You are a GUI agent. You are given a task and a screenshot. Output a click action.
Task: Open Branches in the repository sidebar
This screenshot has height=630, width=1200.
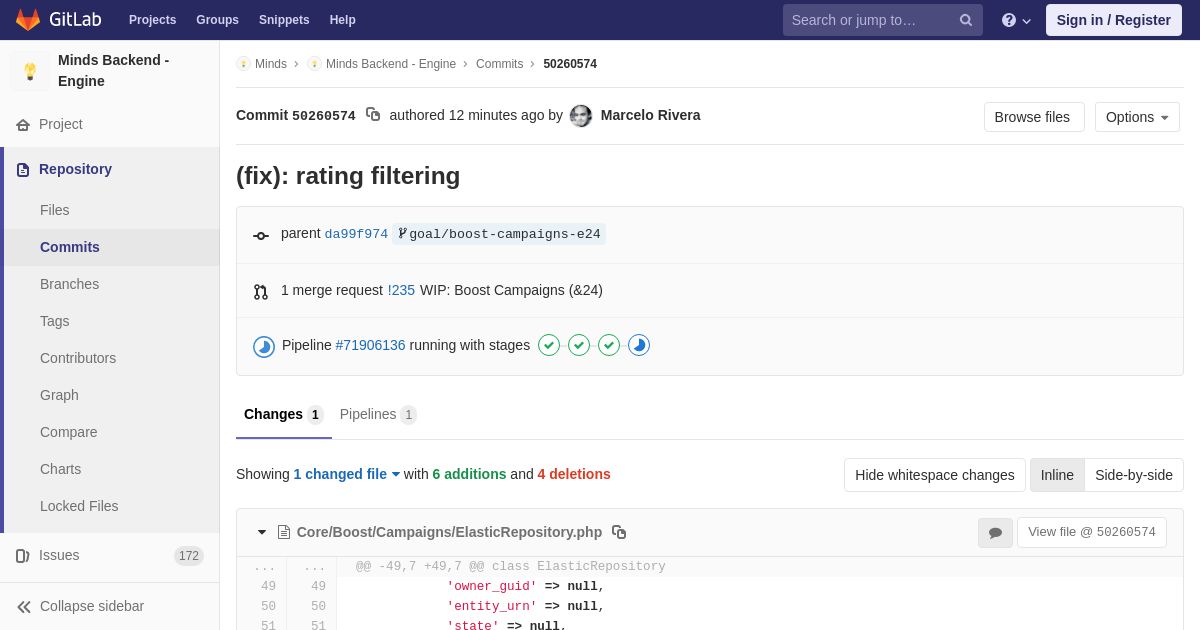69,284
